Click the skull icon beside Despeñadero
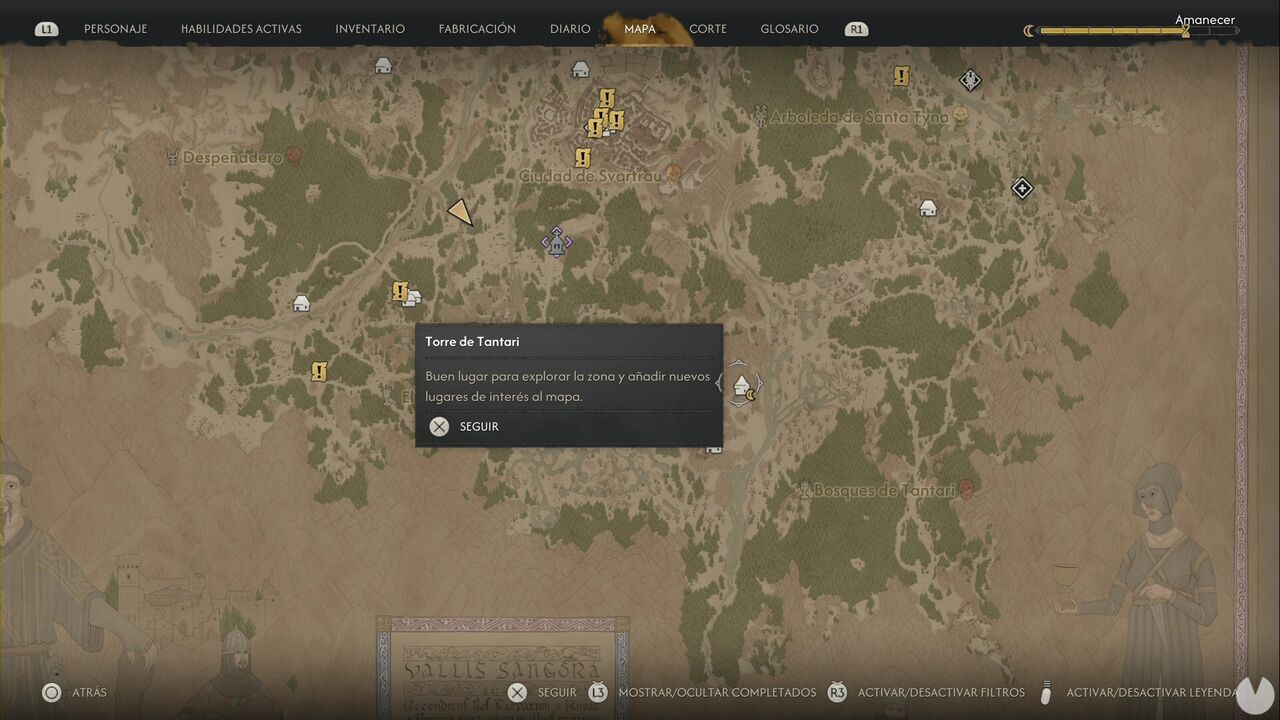Screen dimensions: 1280x720 293,157
